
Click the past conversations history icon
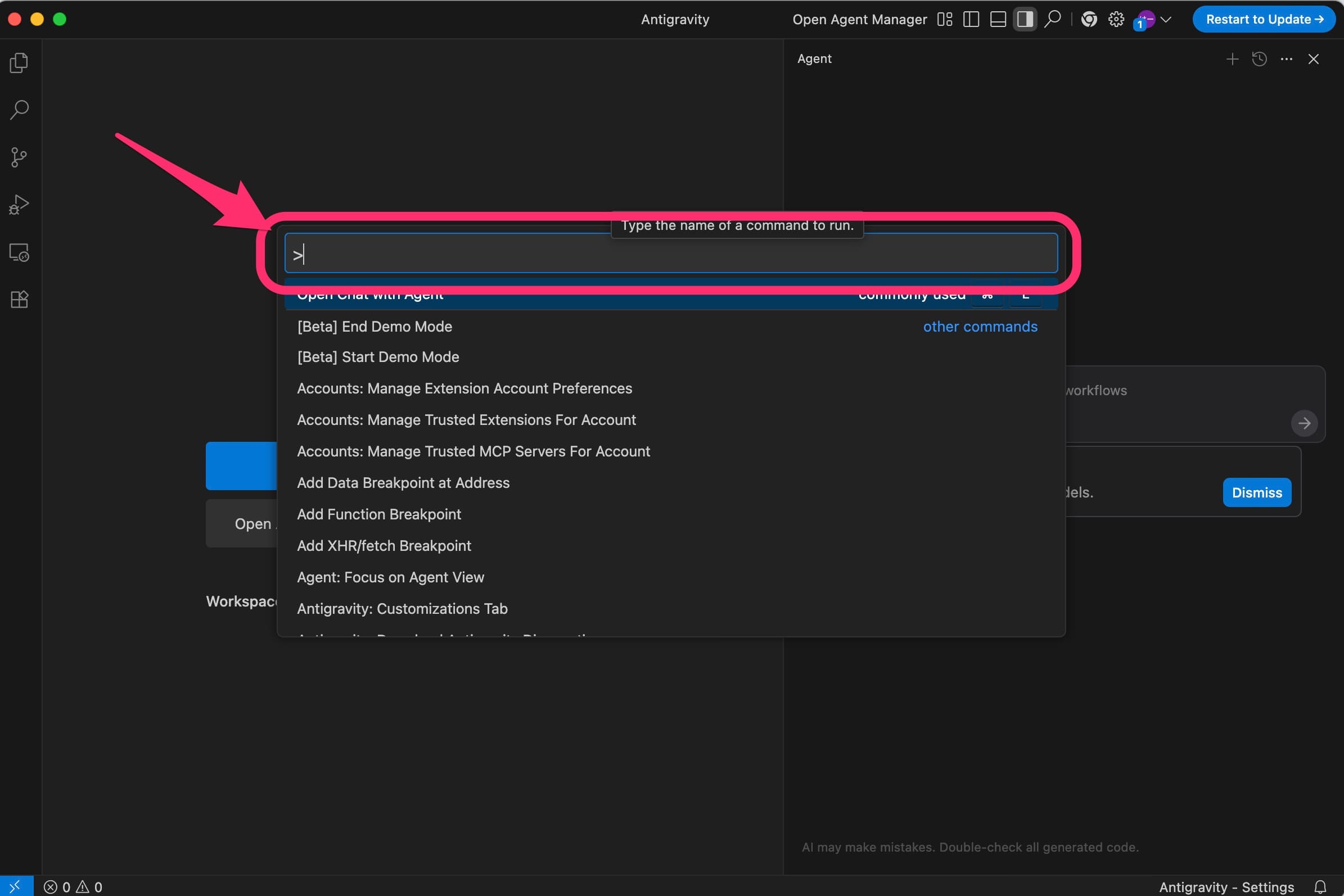(1260, 59)
